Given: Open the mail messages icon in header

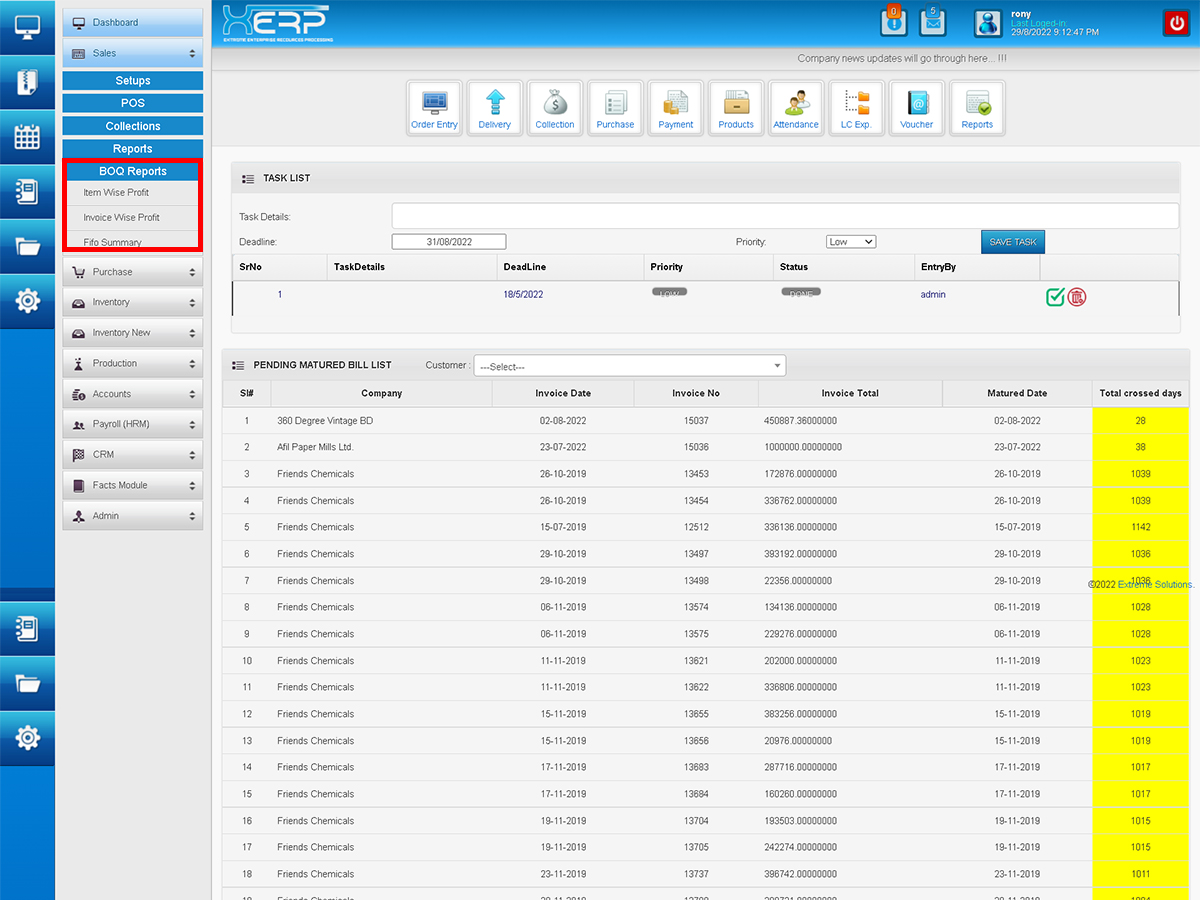Looking at the screenshot, I should point(933,22).
